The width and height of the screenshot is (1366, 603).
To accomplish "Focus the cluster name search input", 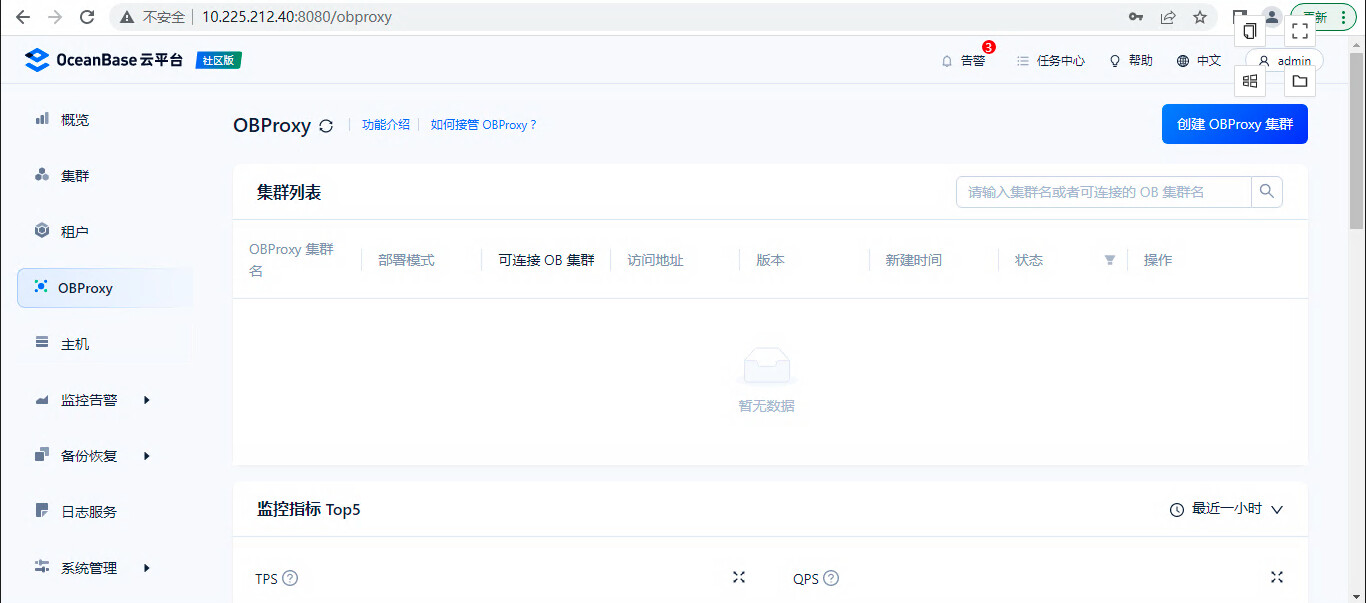I will tap(1104, 192).
